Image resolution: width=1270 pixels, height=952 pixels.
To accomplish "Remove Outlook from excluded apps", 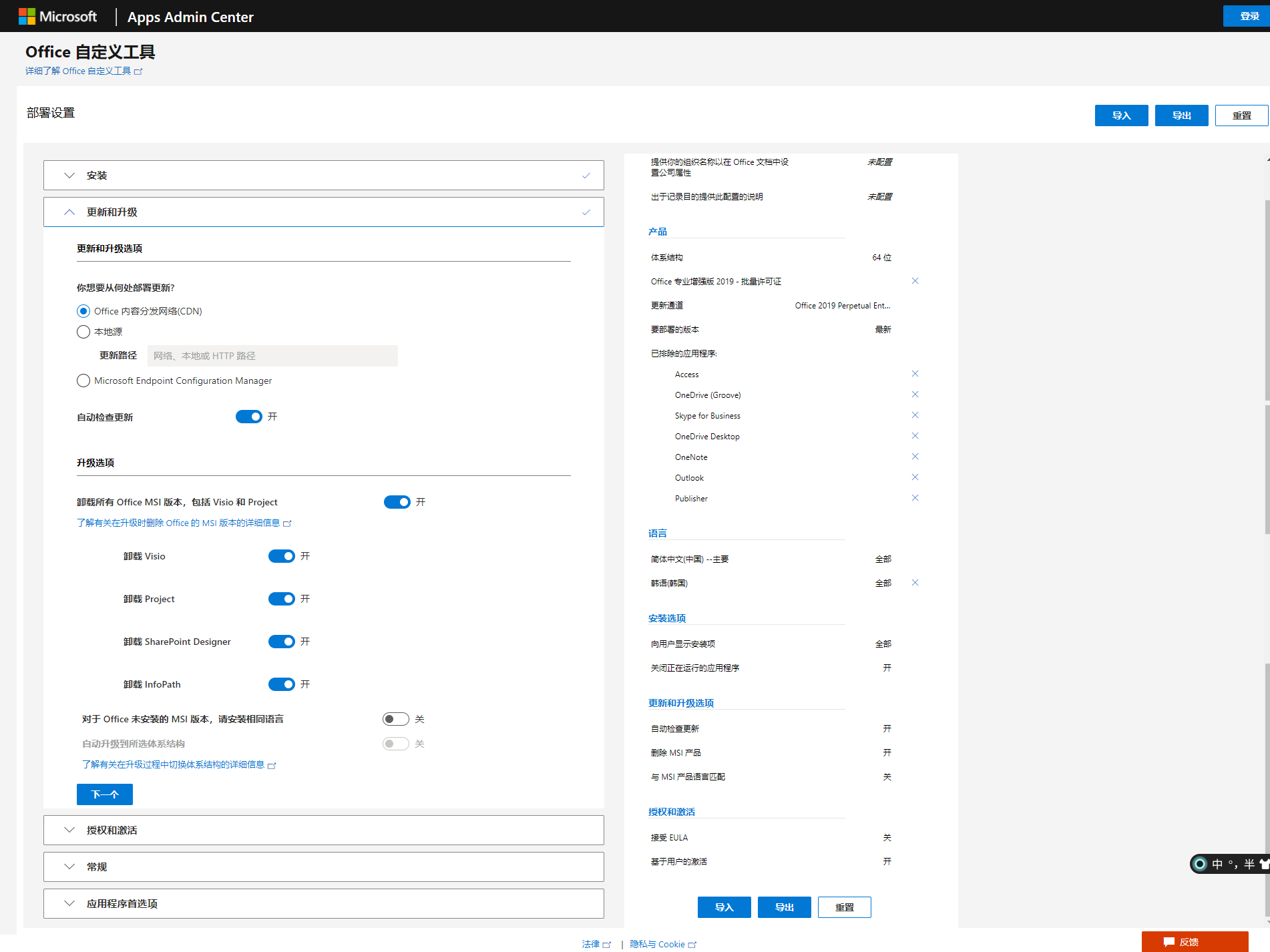I will [915, 477].
